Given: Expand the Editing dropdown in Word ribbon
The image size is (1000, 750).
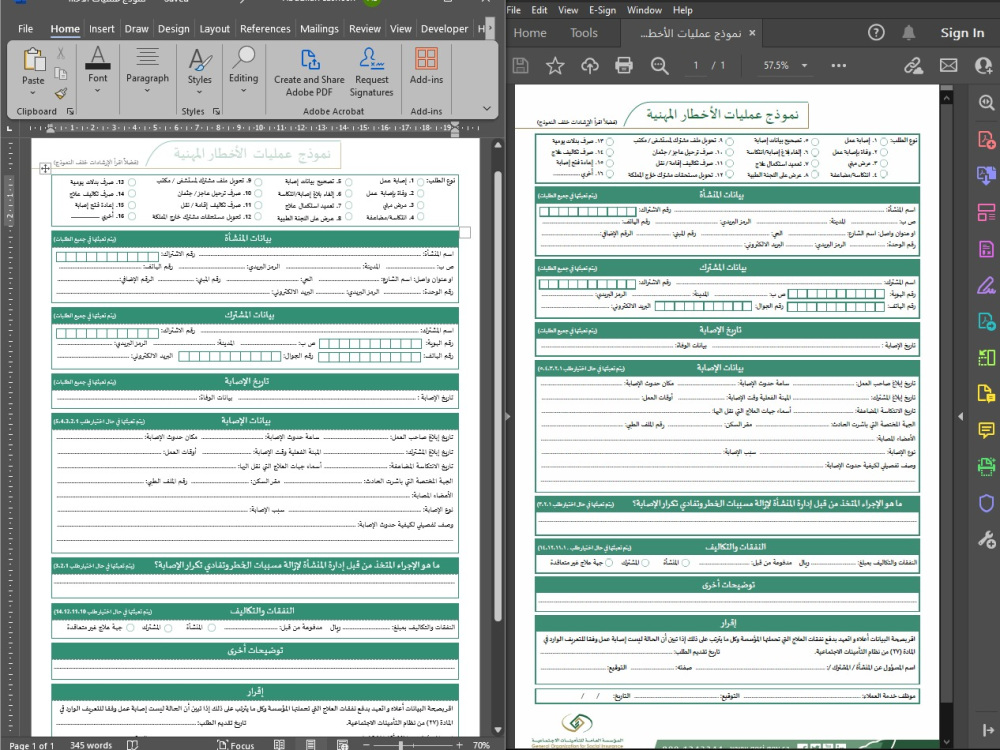Looking at the screenshot, I should (243, 90).
